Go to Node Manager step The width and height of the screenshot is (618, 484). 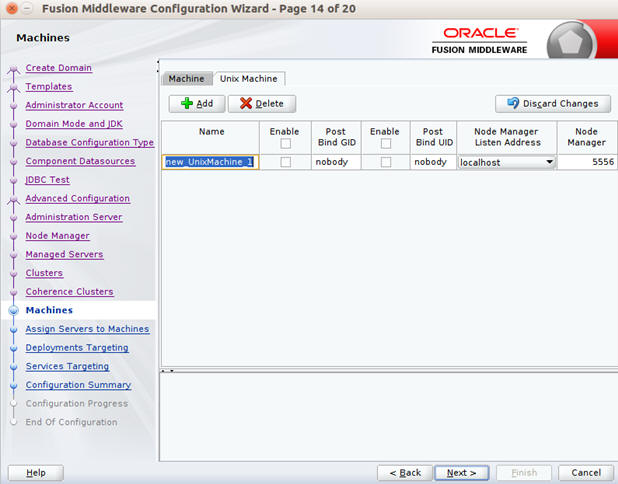(58, 236)
